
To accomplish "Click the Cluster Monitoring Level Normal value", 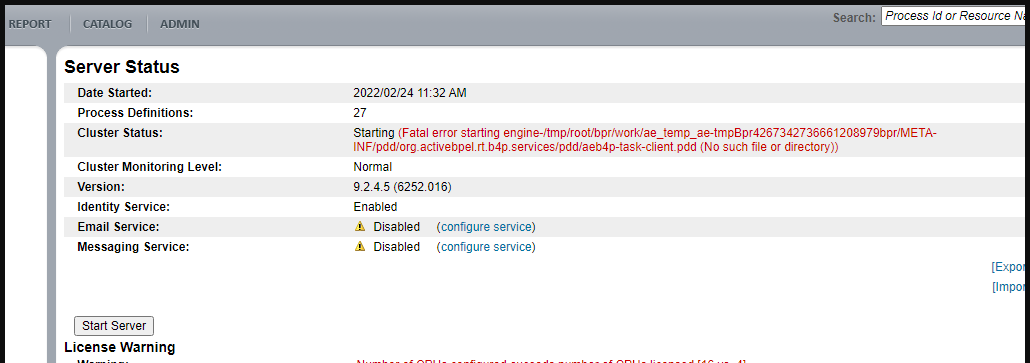I will click(372, 167).
